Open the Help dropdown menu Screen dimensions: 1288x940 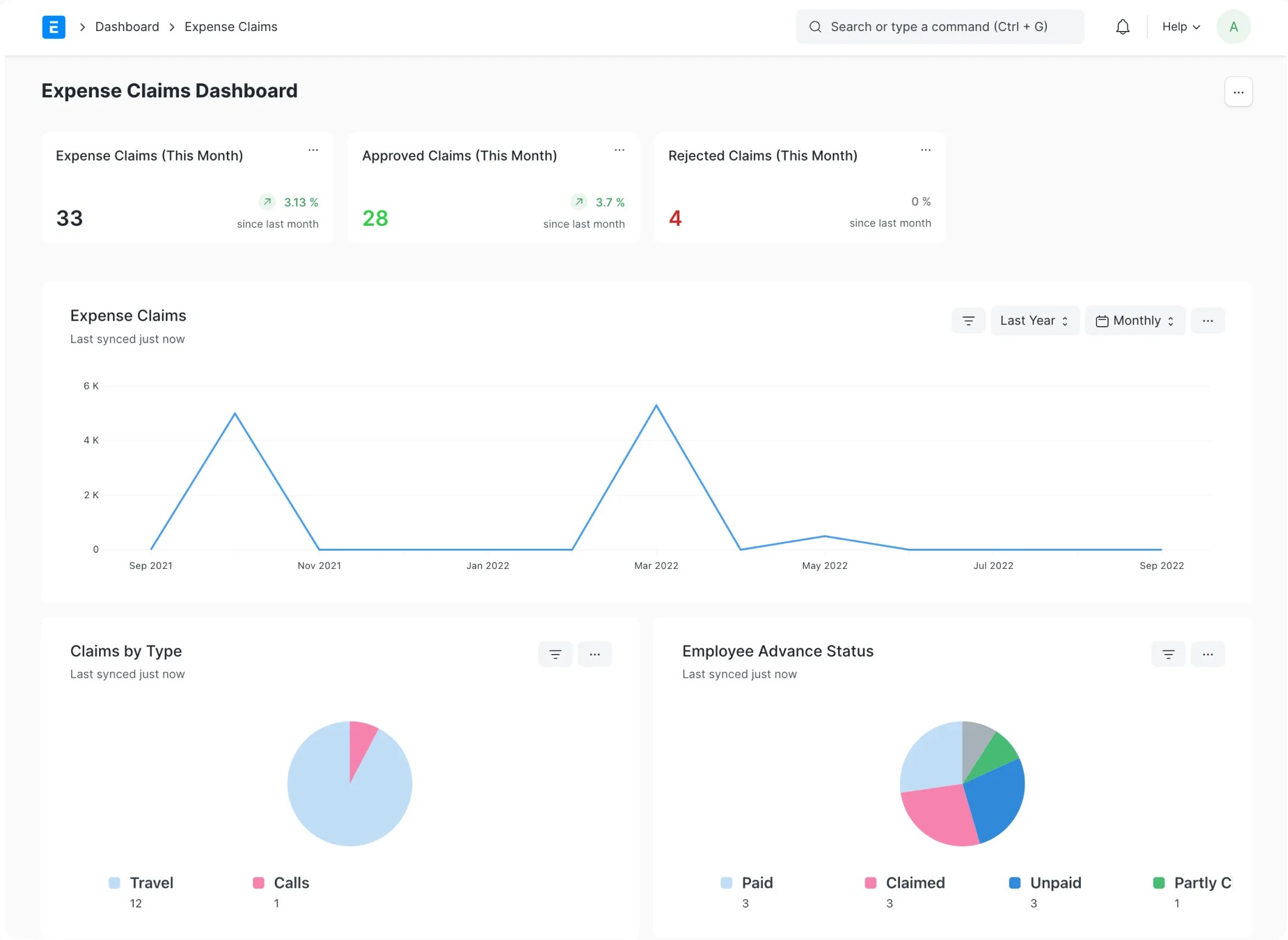pyautogui.click(x=1181, y=27)
